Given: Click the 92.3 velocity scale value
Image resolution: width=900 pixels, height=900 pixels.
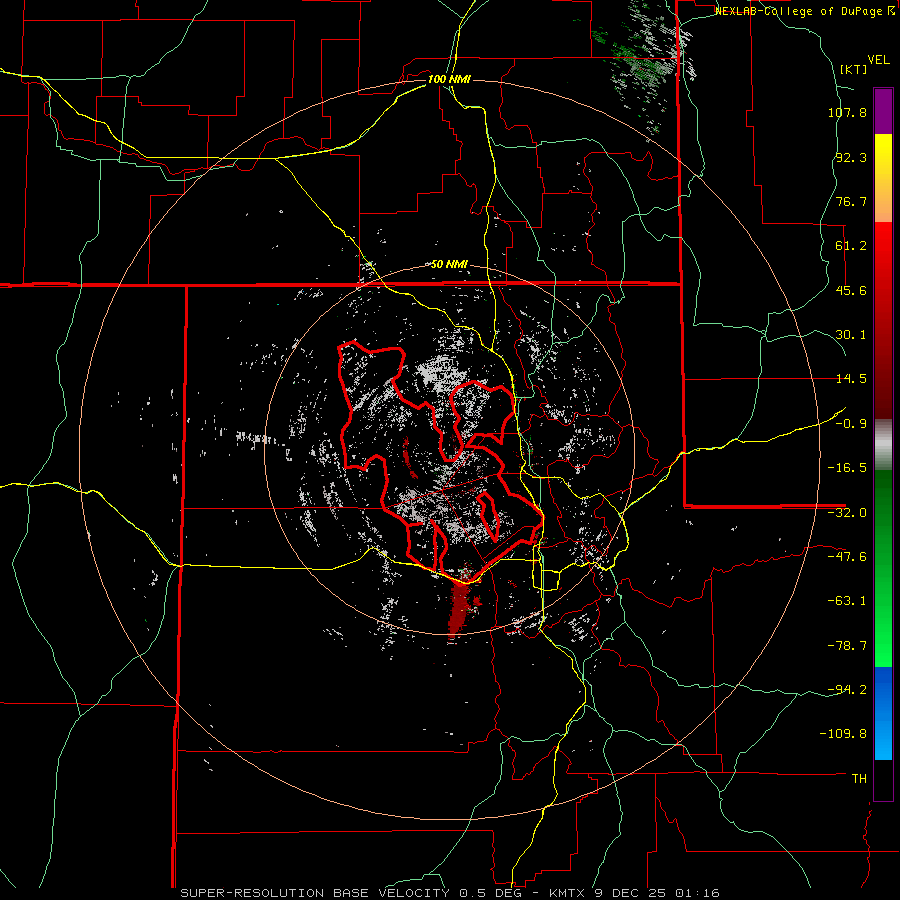Looking at the screenshot, I should click(x=851, y=157).
